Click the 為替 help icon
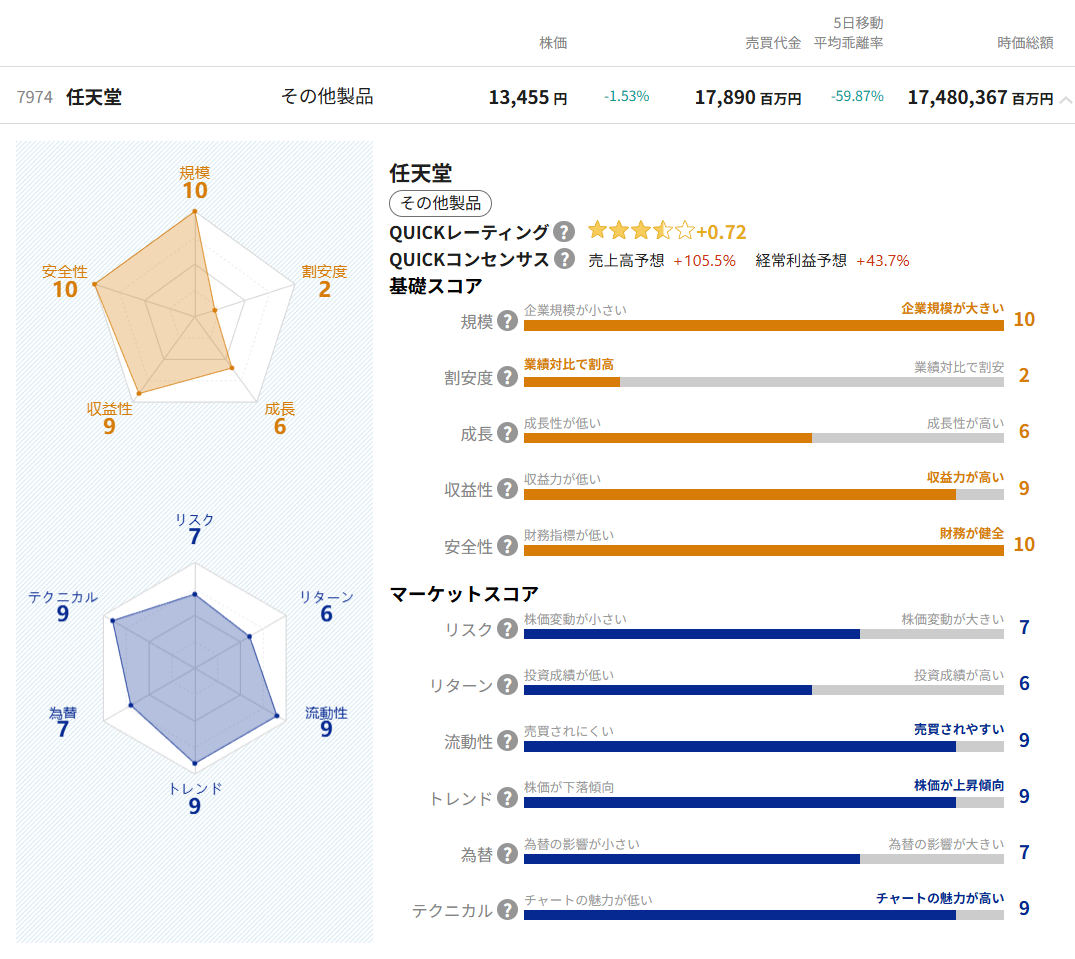The width and height of the screenshot is (1075, 959). pos(508,851)
